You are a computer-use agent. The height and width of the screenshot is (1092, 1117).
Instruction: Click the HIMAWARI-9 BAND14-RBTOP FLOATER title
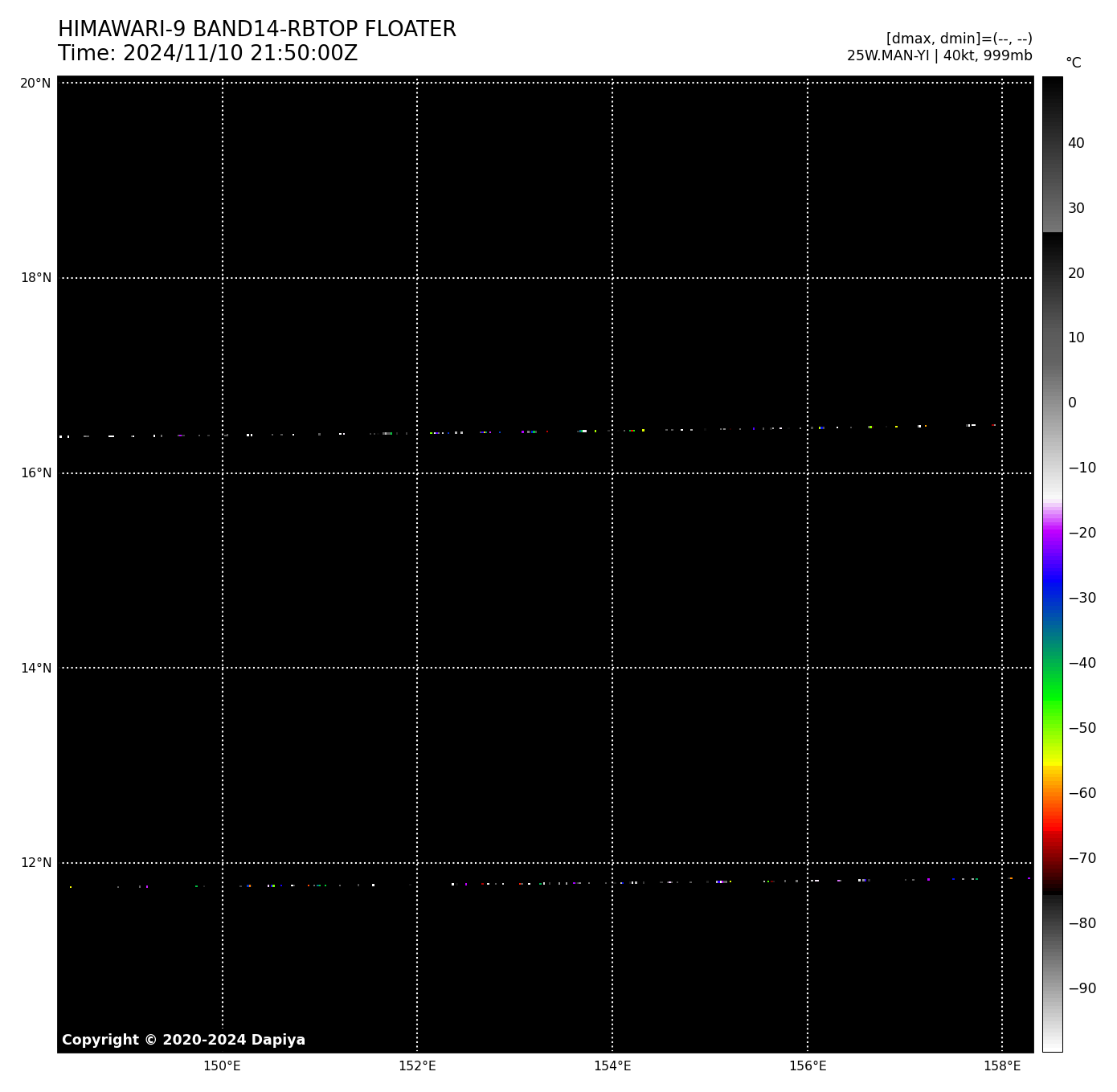256,30
